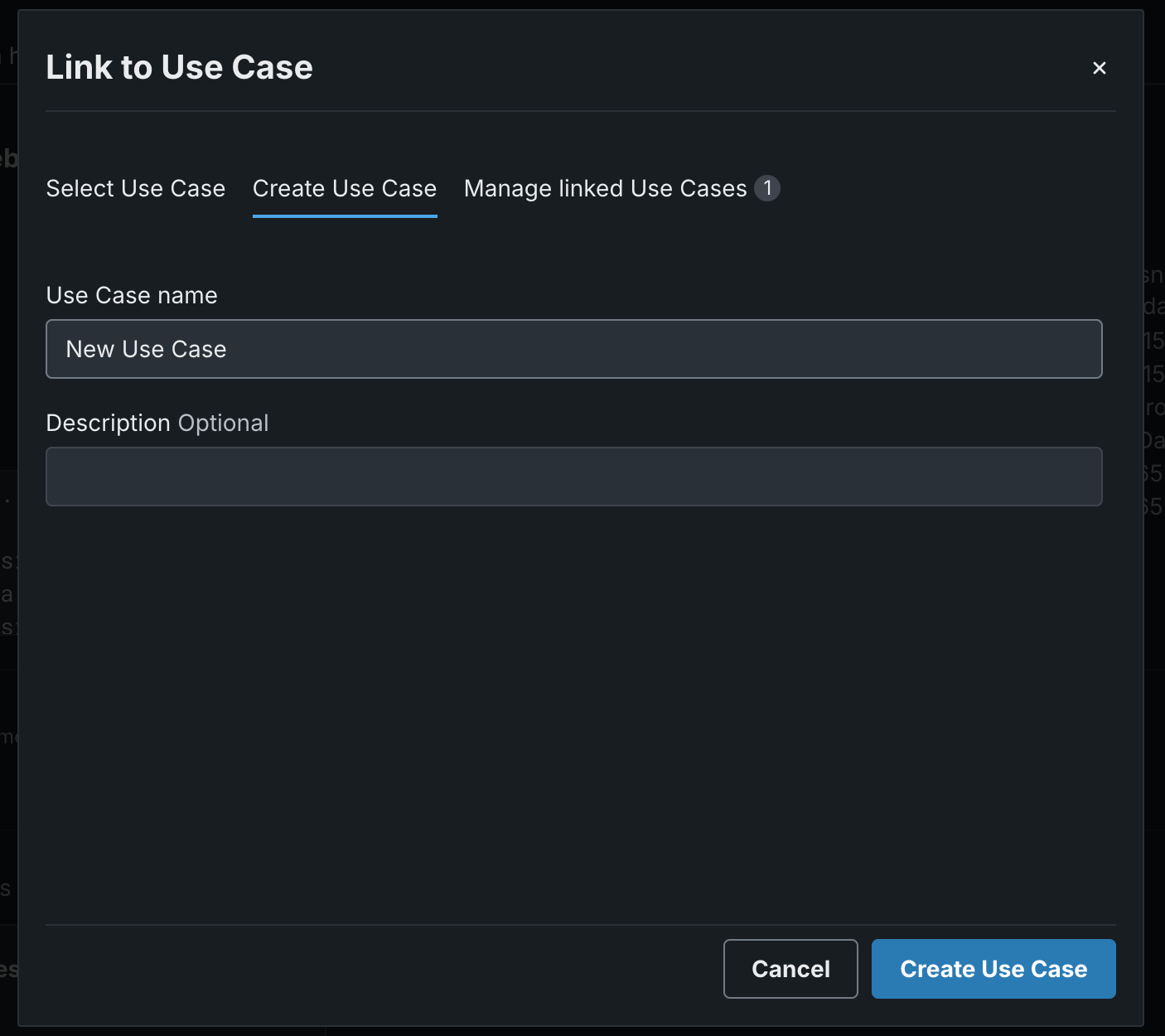Viewport: 1165px width, 1036px height.
Task: Click the blue underline of the active tab
Action: pos(345,216)
